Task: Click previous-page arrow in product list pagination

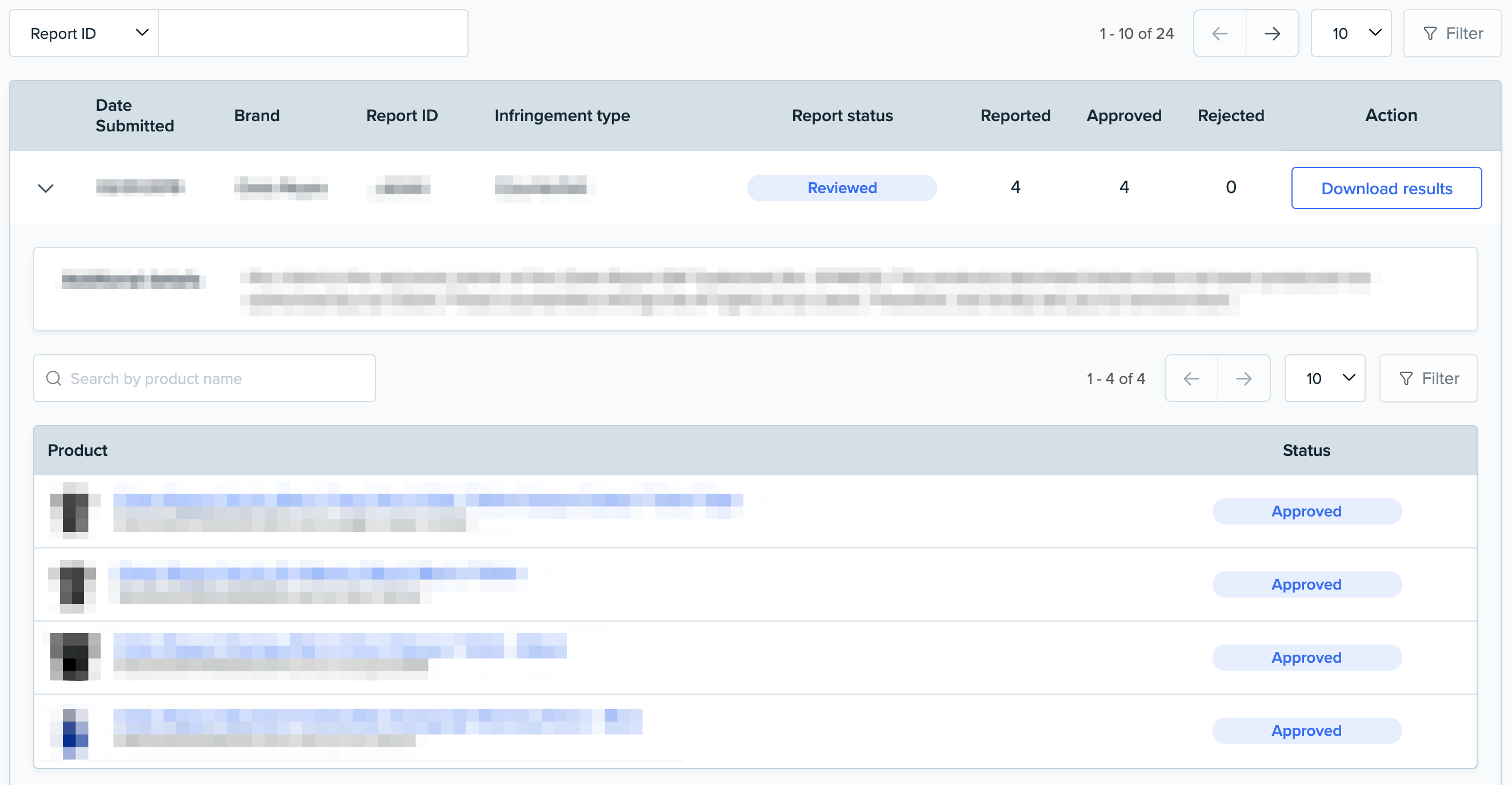Action: (1191, 378)
